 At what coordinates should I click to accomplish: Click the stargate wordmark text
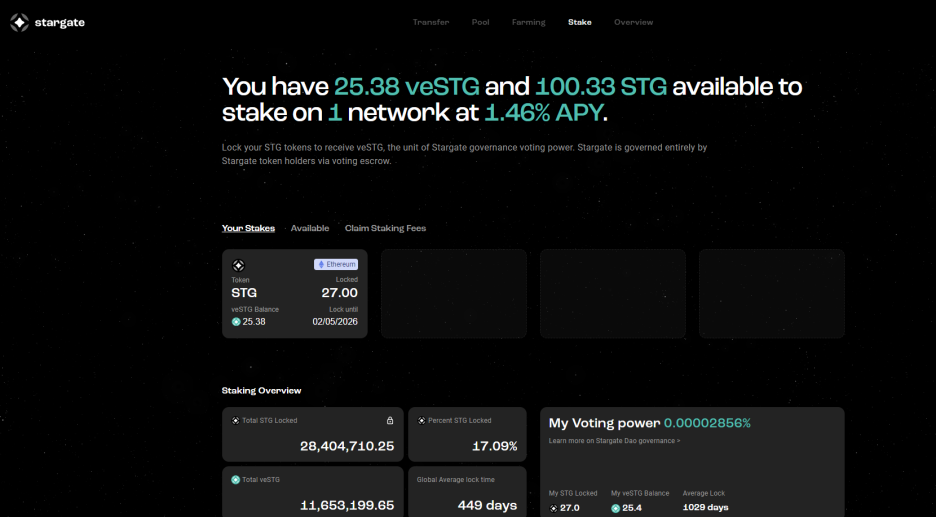tap(60, 23)
